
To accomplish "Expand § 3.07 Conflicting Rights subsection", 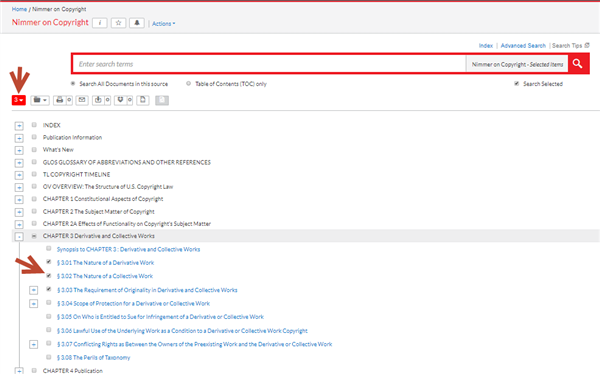I will point(34,345).
